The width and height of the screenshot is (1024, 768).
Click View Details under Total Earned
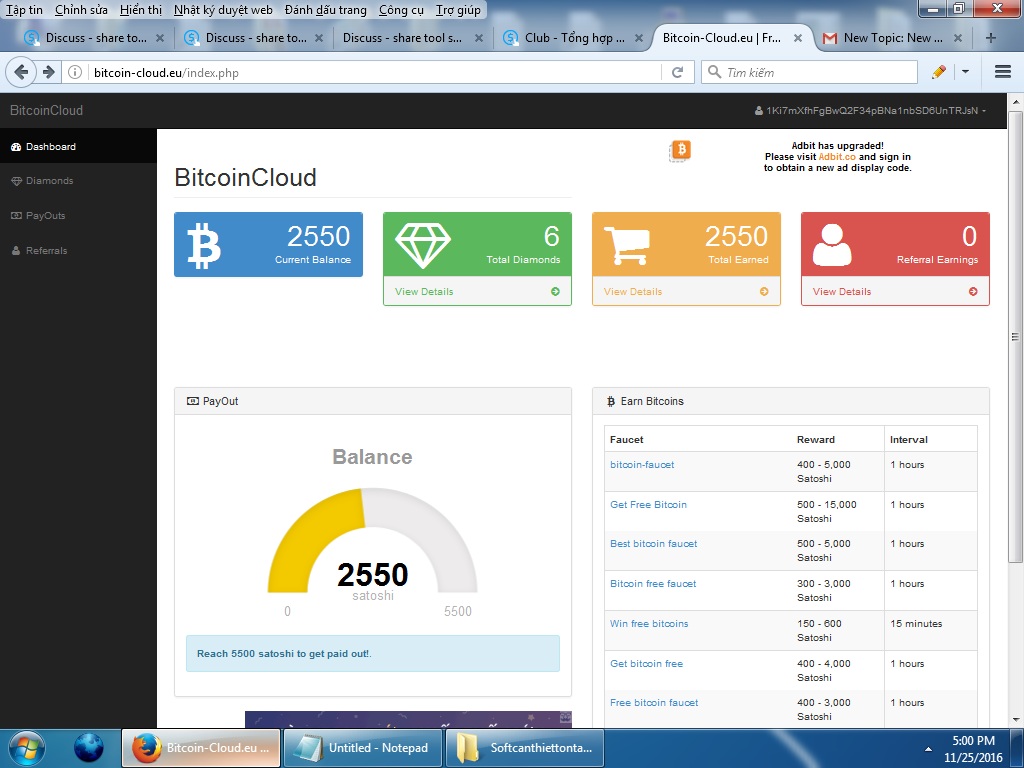[x=633, y=291]
